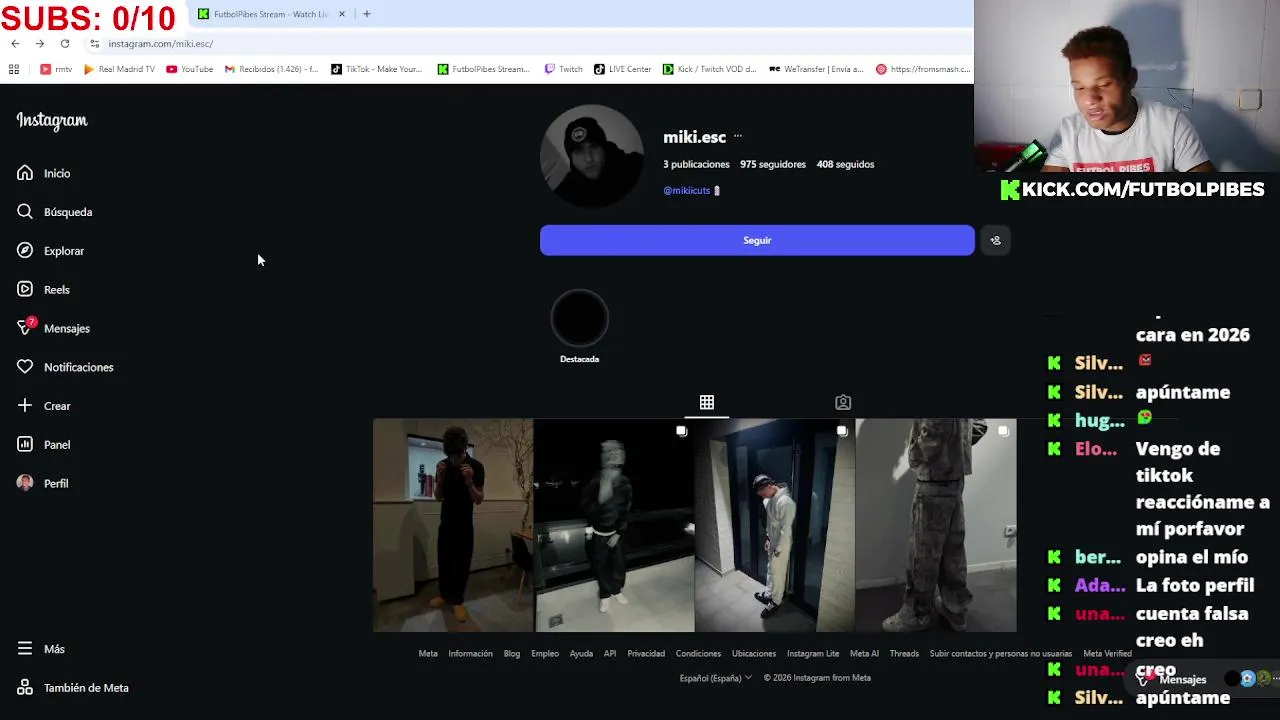Image resolution: width=1280 pixels, height=720 pixels.
Task: Open the browser apps grid
Action: point(14,69)
